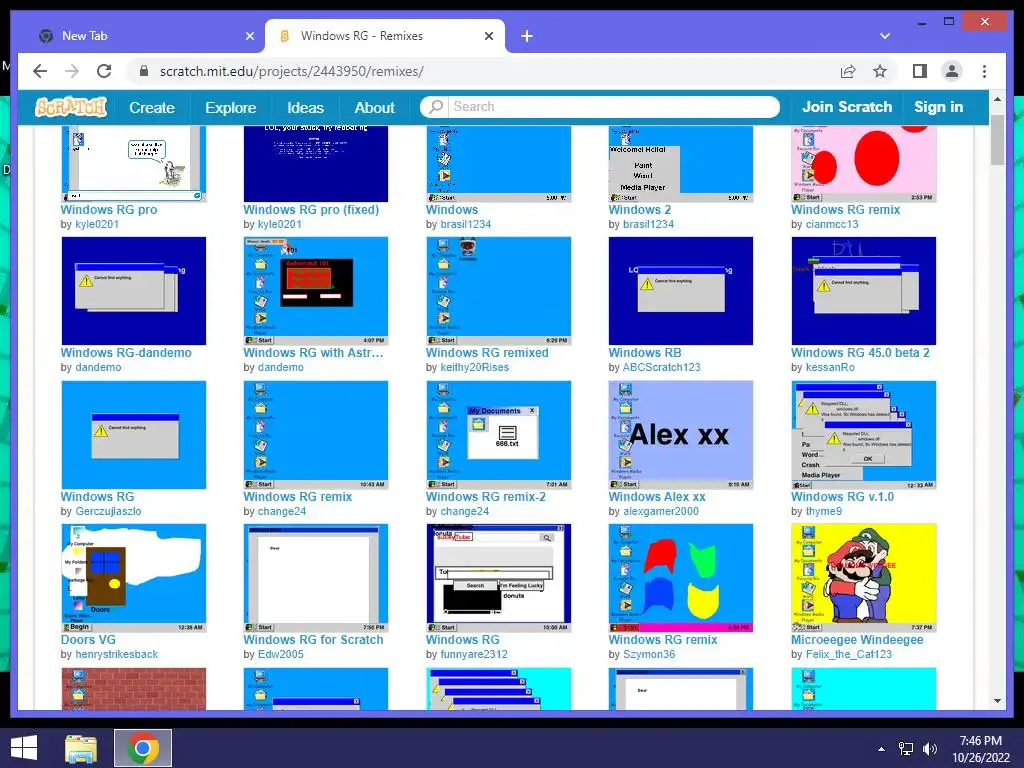The width and height of the screenshot is (1024, 768).
Task: Open project link Doors VG
Action: tap(88, 640)
